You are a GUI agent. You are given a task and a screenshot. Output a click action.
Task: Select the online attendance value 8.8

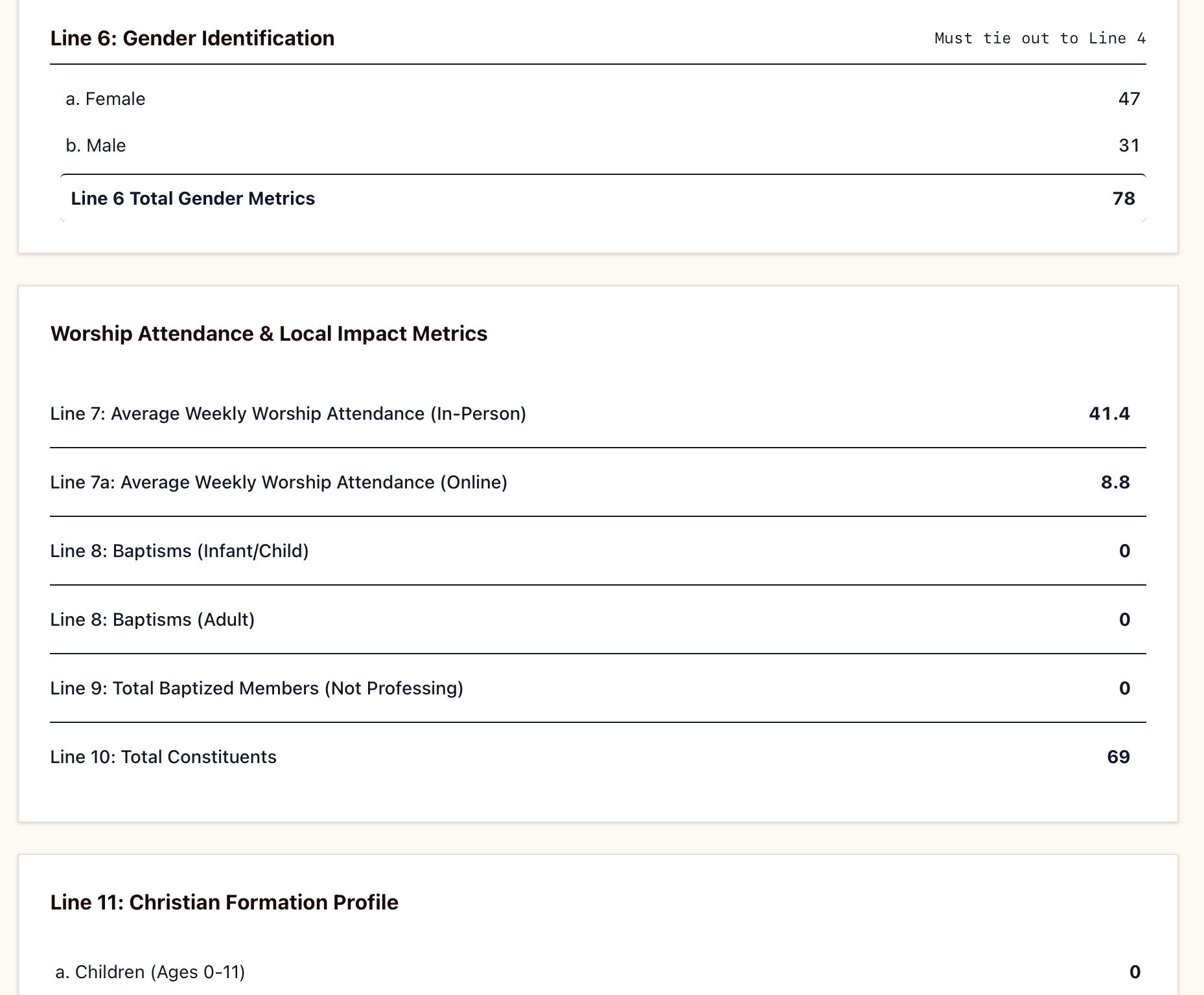pyautogui.click(x=1115, y=483)
